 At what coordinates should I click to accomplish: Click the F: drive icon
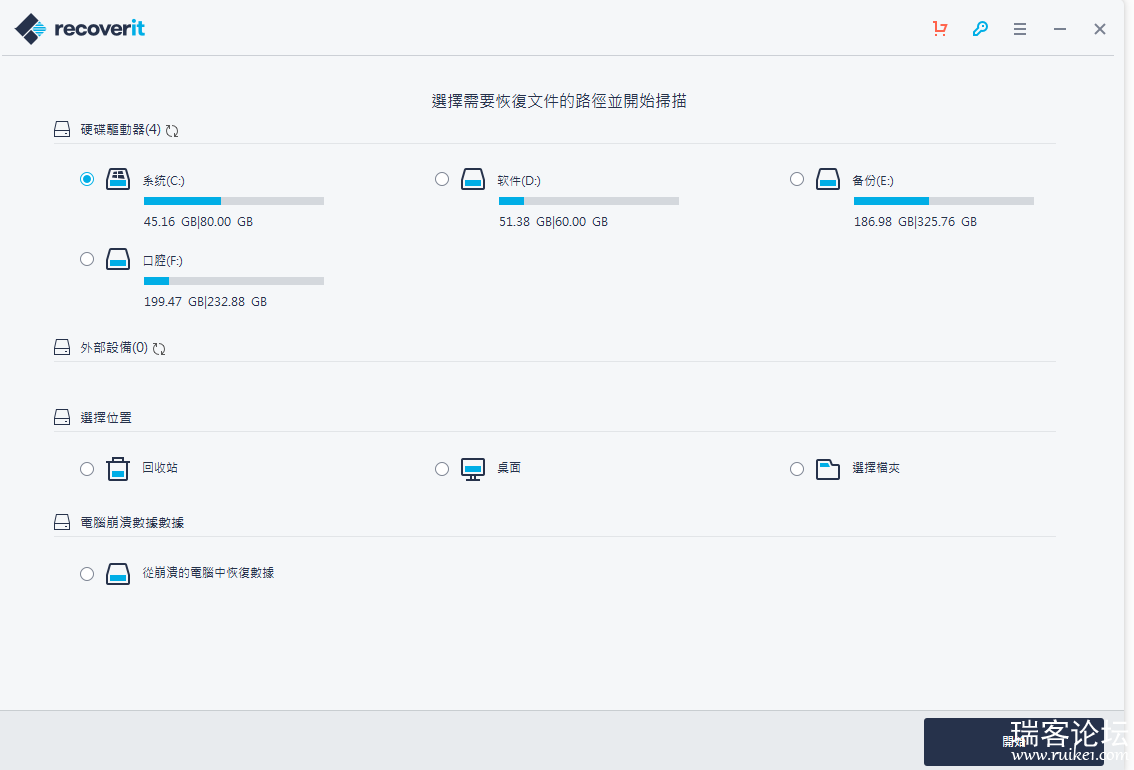118,259
